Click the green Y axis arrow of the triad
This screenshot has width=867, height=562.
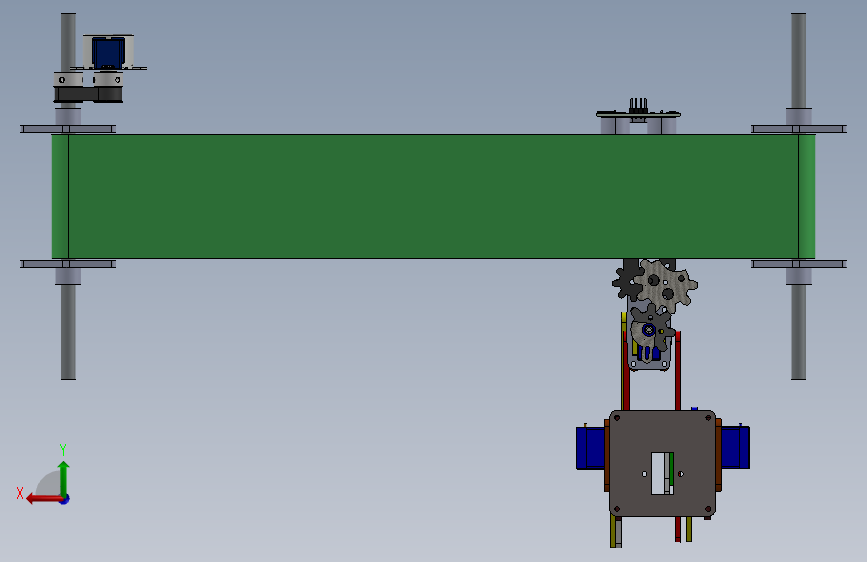[x=64, y=478]
